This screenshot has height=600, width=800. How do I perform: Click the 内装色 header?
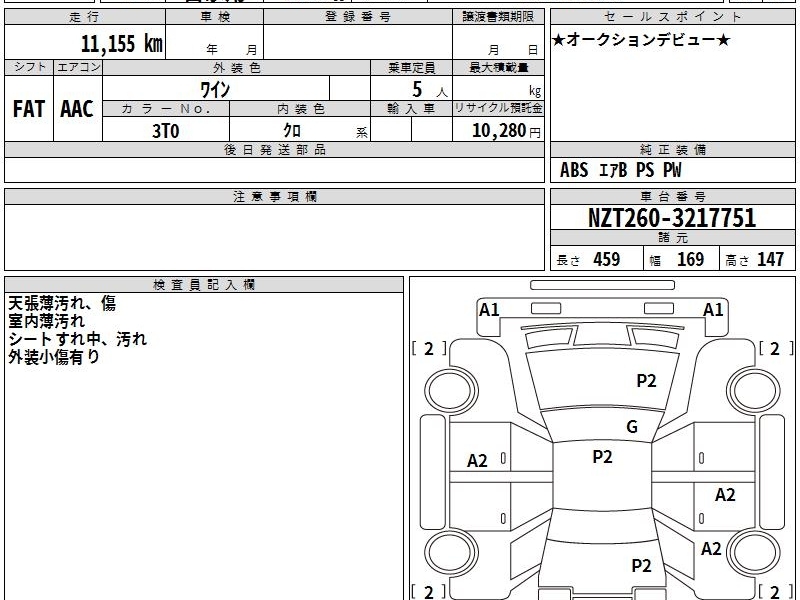click(x=300, y=109)
